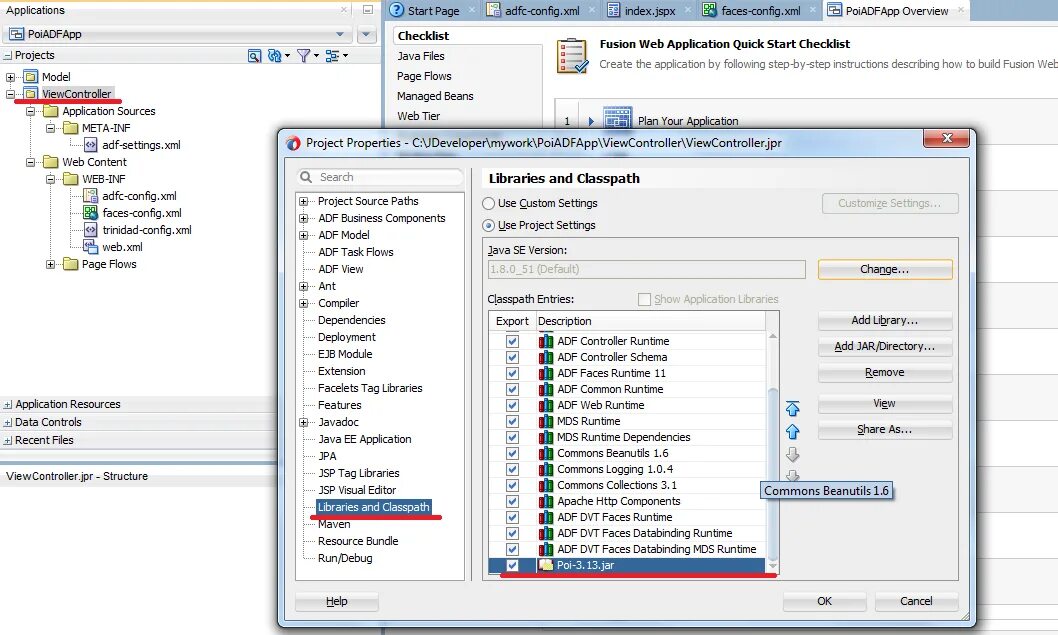Screen dimensions: 1058x635
Task: Click the Add Library button
Action: (x=885, y=321)
